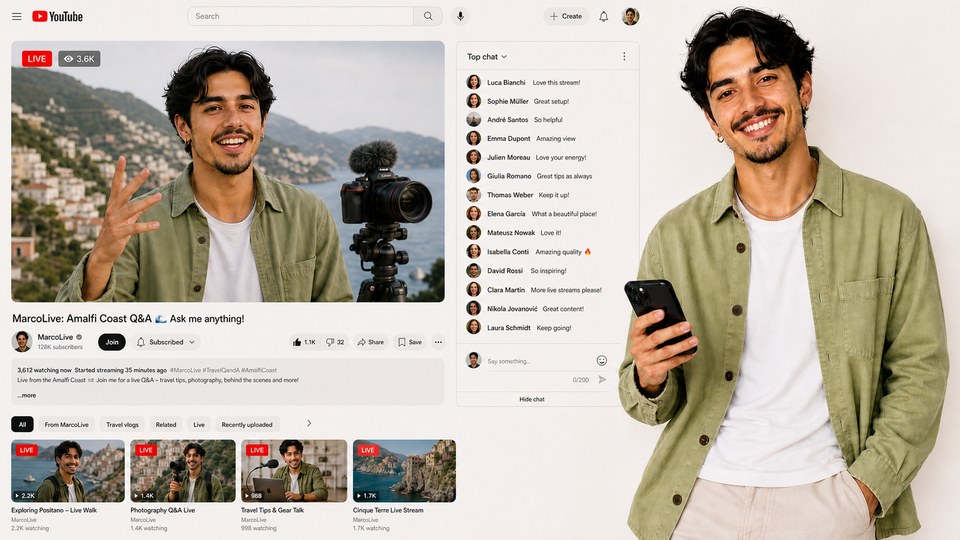Open Cinque Terre Live Stream thumbnail
The width and height of the screenshot is (960, 540).
pos(404,471)
